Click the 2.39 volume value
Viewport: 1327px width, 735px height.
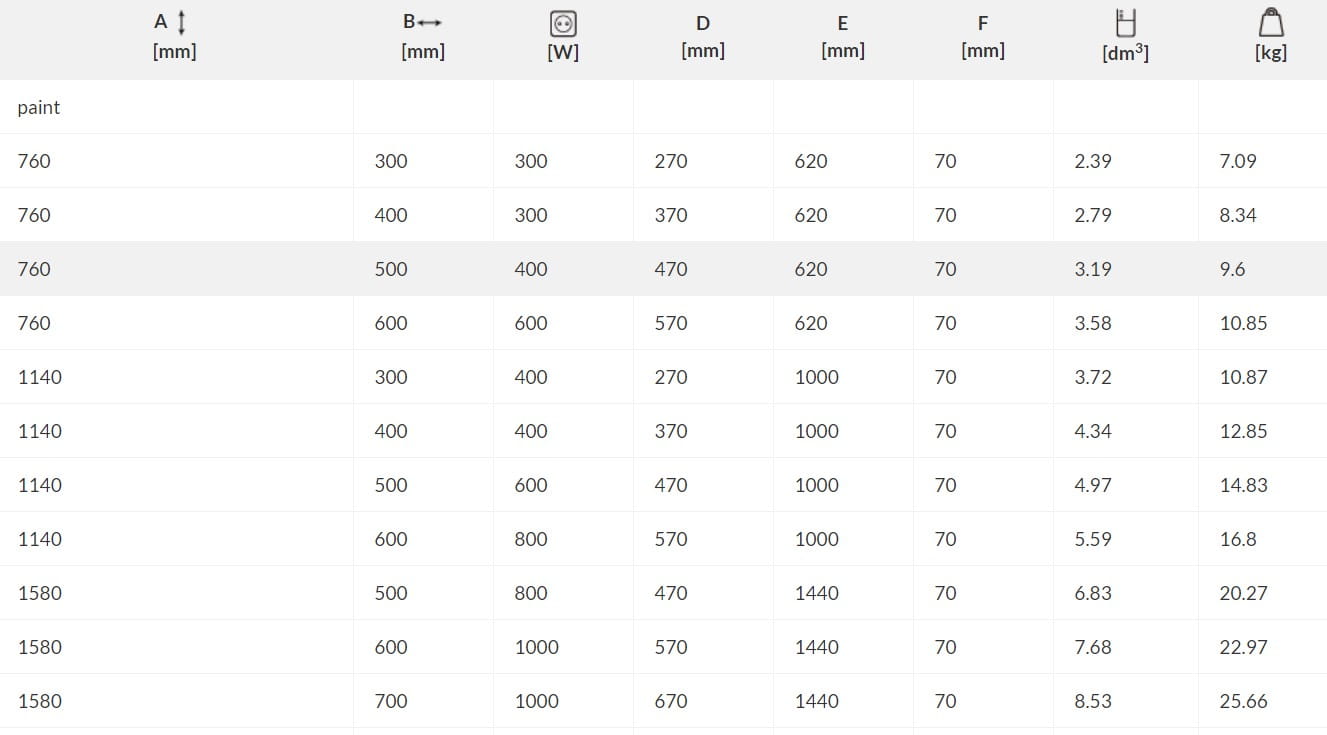coord(1092,161)
